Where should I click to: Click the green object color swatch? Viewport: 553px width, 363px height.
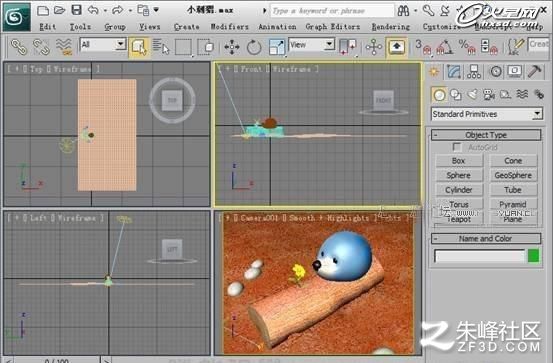coord(534,256)
